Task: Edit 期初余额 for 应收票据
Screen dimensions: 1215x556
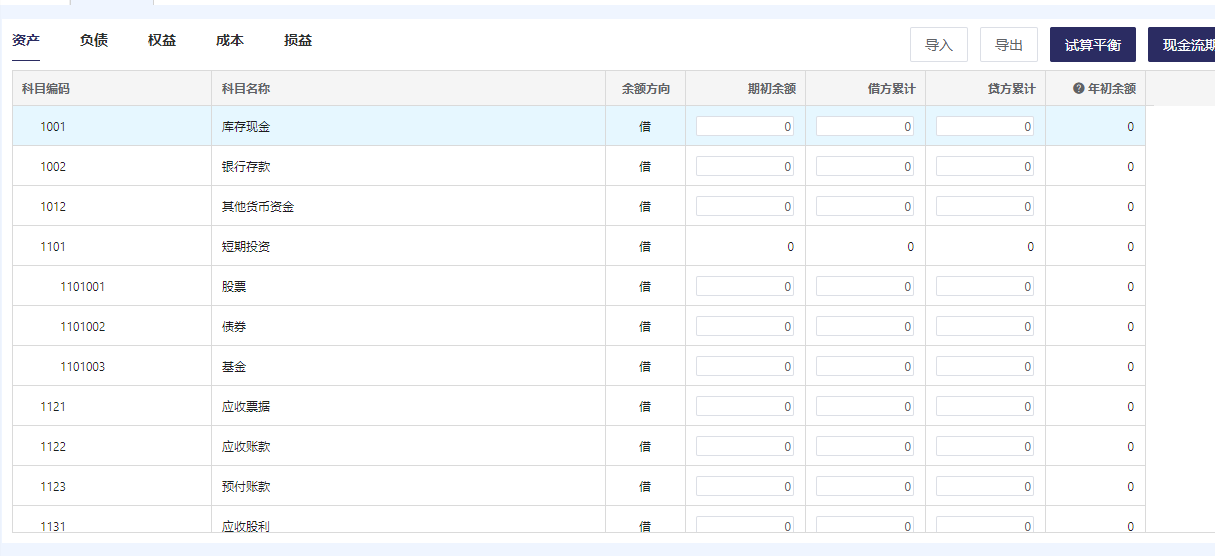Action: tap(745, 407)
